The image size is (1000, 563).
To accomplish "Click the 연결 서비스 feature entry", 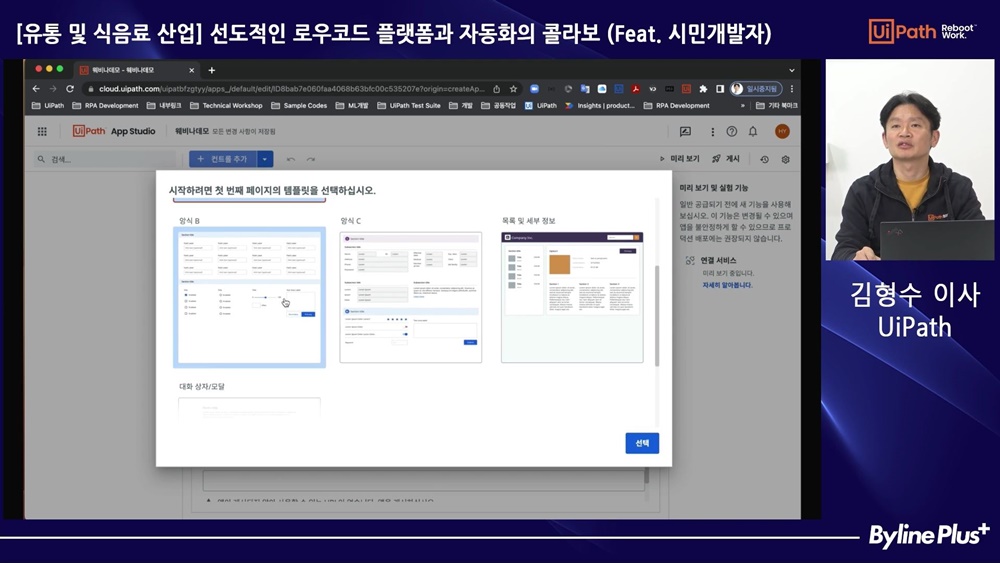I will pos(718,260).
